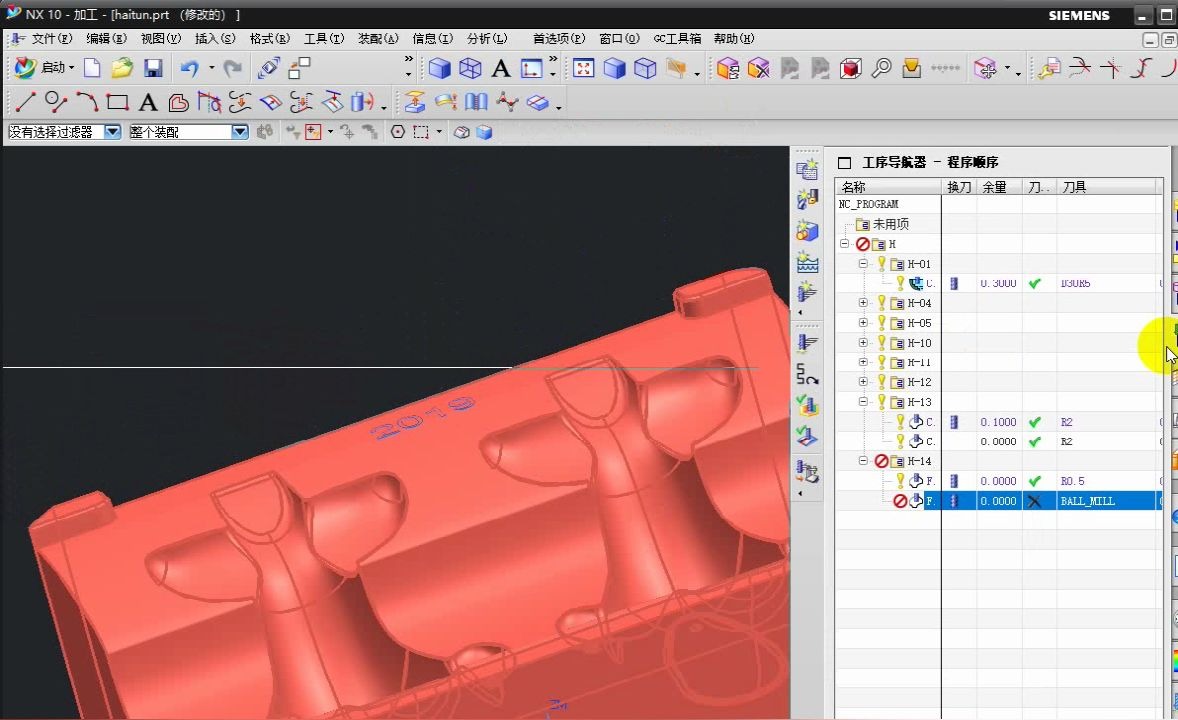Open the 分析(L) menu
This screenshot has height=720, width=1178.
click(487, 39)
